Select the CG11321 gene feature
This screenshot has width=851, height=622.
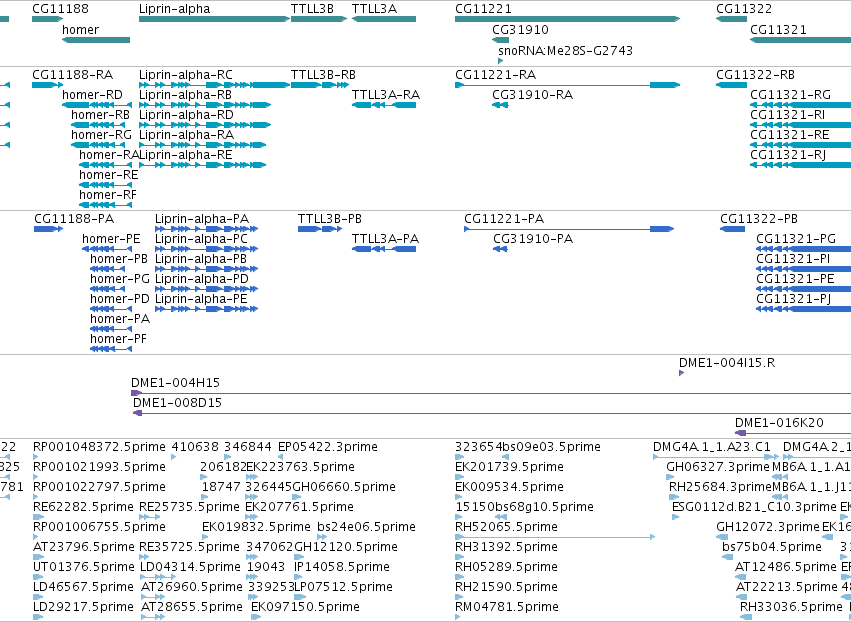pyautogui.click(x=801, y=40)
